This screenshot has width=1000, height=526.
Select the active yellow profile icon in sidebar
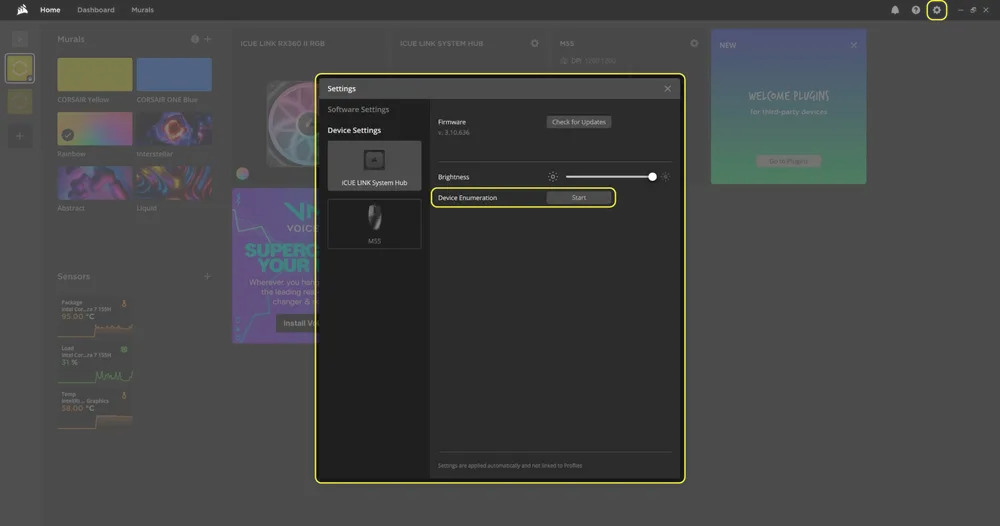click(x=20, y=68)
